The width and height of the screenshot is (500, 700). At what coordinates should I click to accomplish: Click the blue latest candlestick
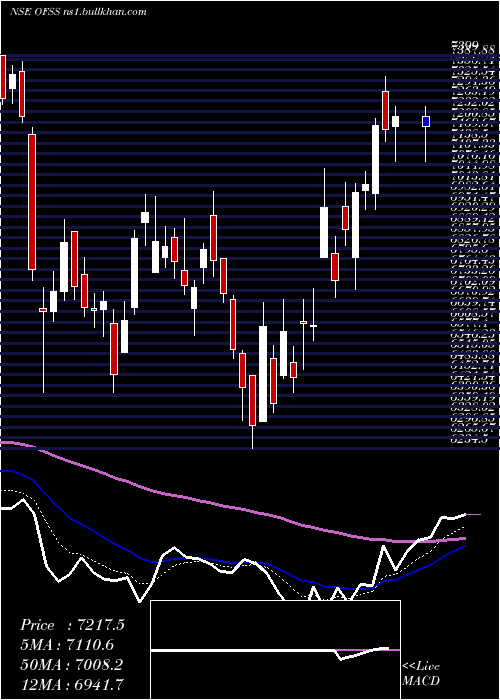click(x=426, y=121)
